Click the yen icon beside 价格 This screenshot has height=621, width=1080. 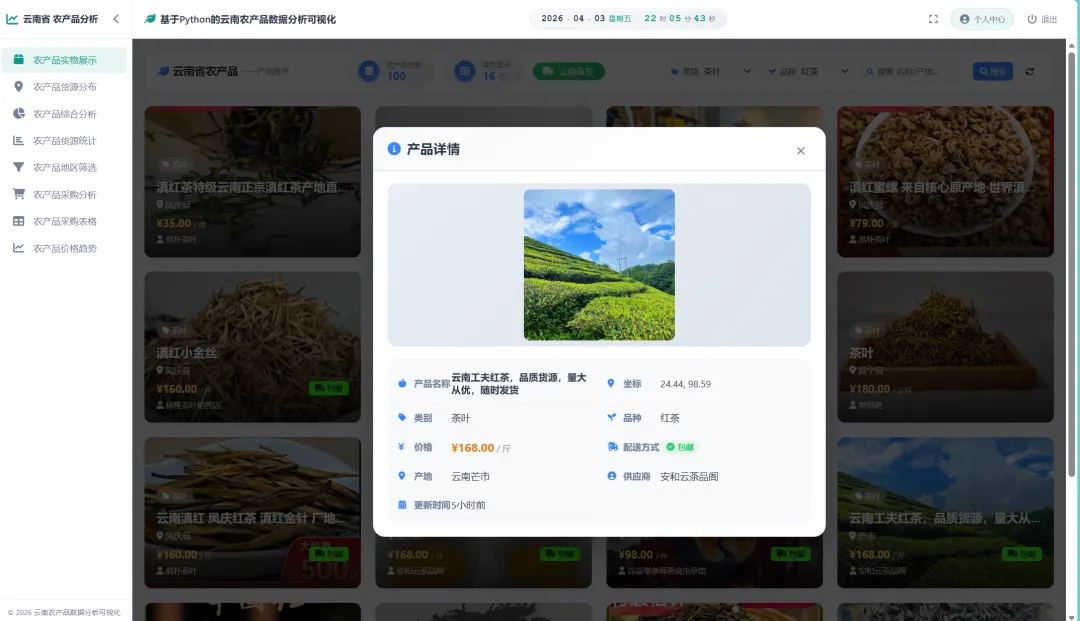click(402, 447)
